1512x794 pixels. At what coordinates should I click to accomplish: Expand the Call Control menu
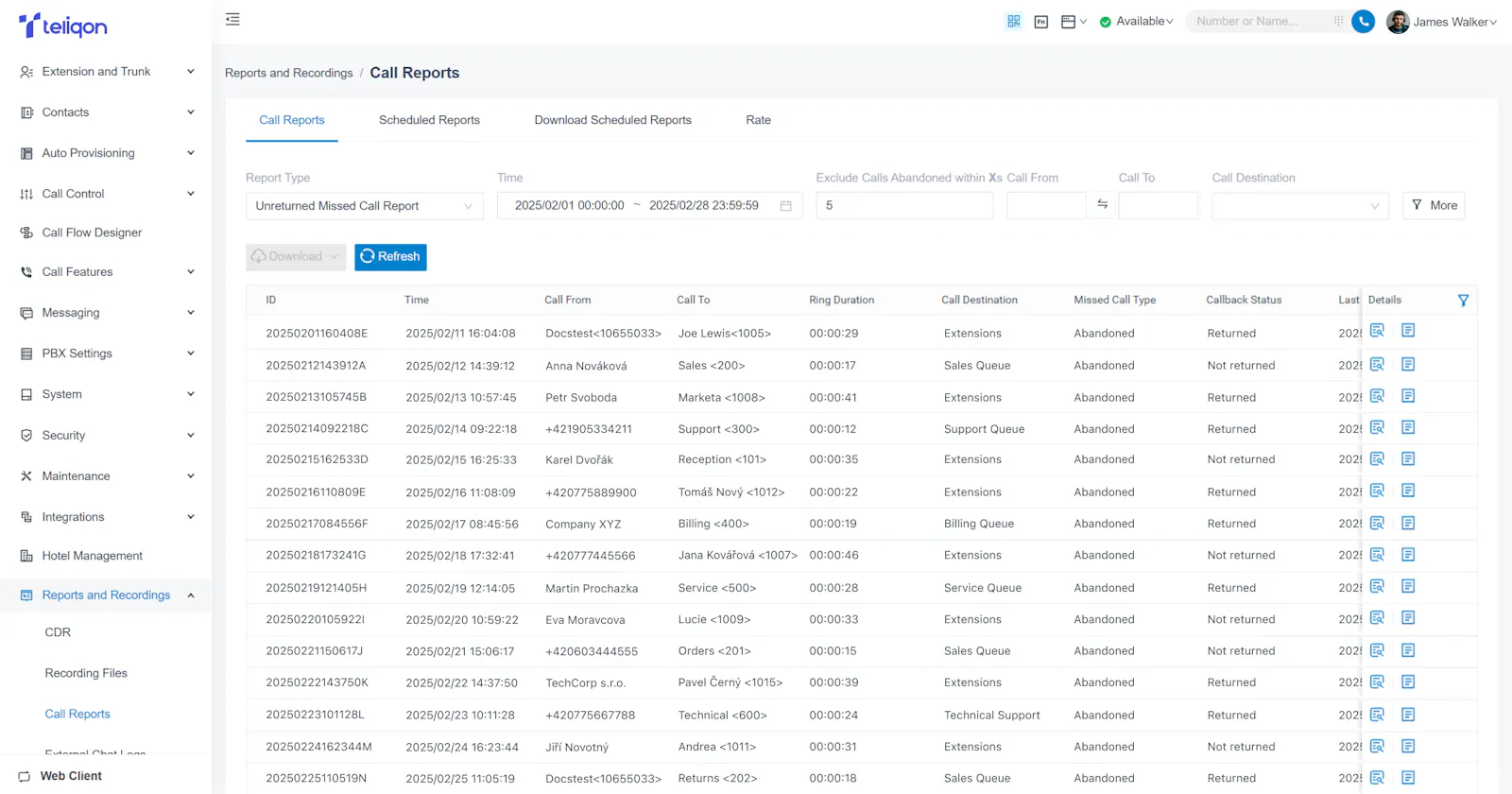click(107, 194)
